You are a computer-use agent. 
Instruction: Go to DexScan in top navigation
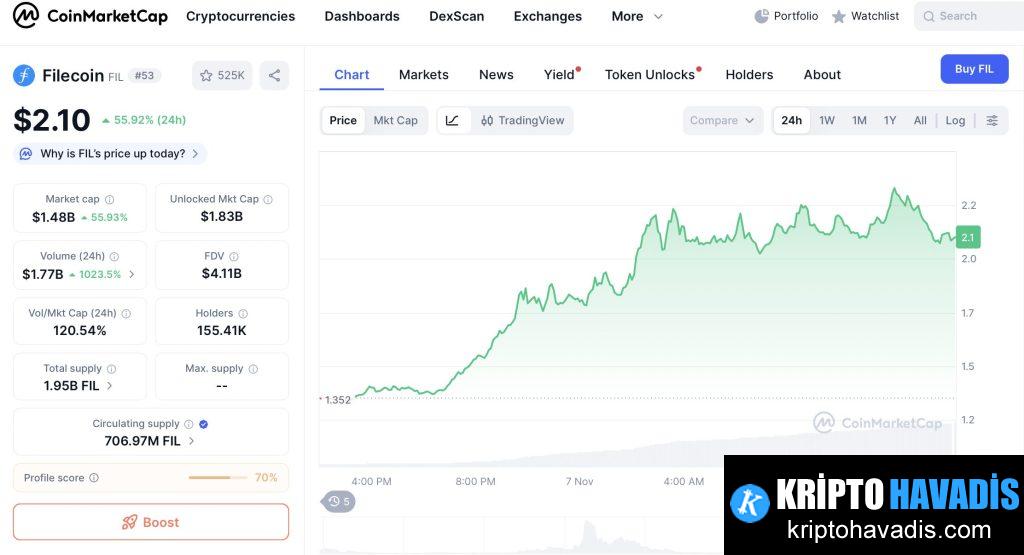click(456, 16)
